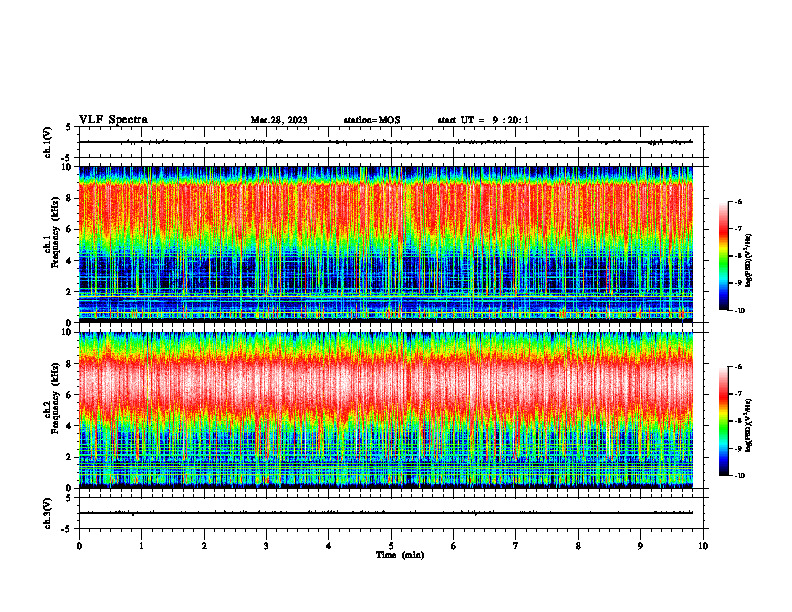Screen dimensions: 792x612
Task: Click the "7" tick on the time axis
Action: (x=516, y=546)
